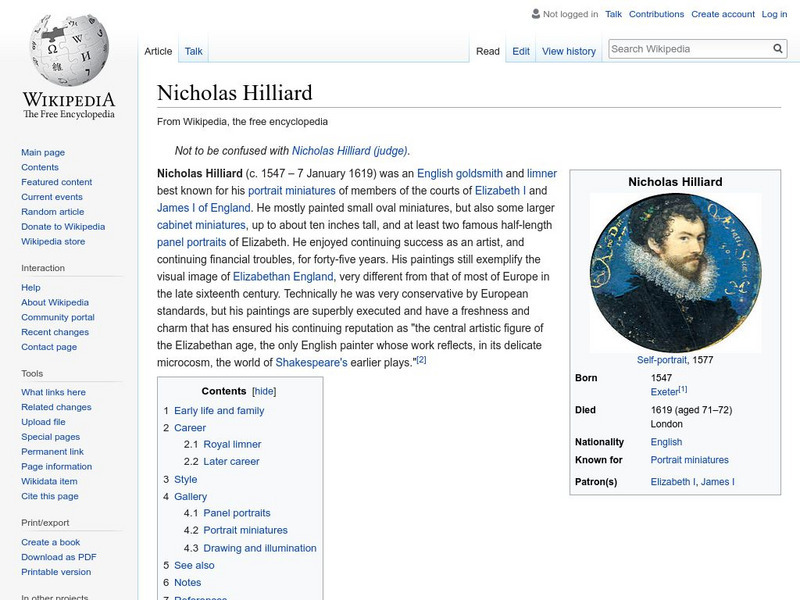This screenshot has height=600, width=800.
Task: Open What links here
Action: [x=53, y=392]
